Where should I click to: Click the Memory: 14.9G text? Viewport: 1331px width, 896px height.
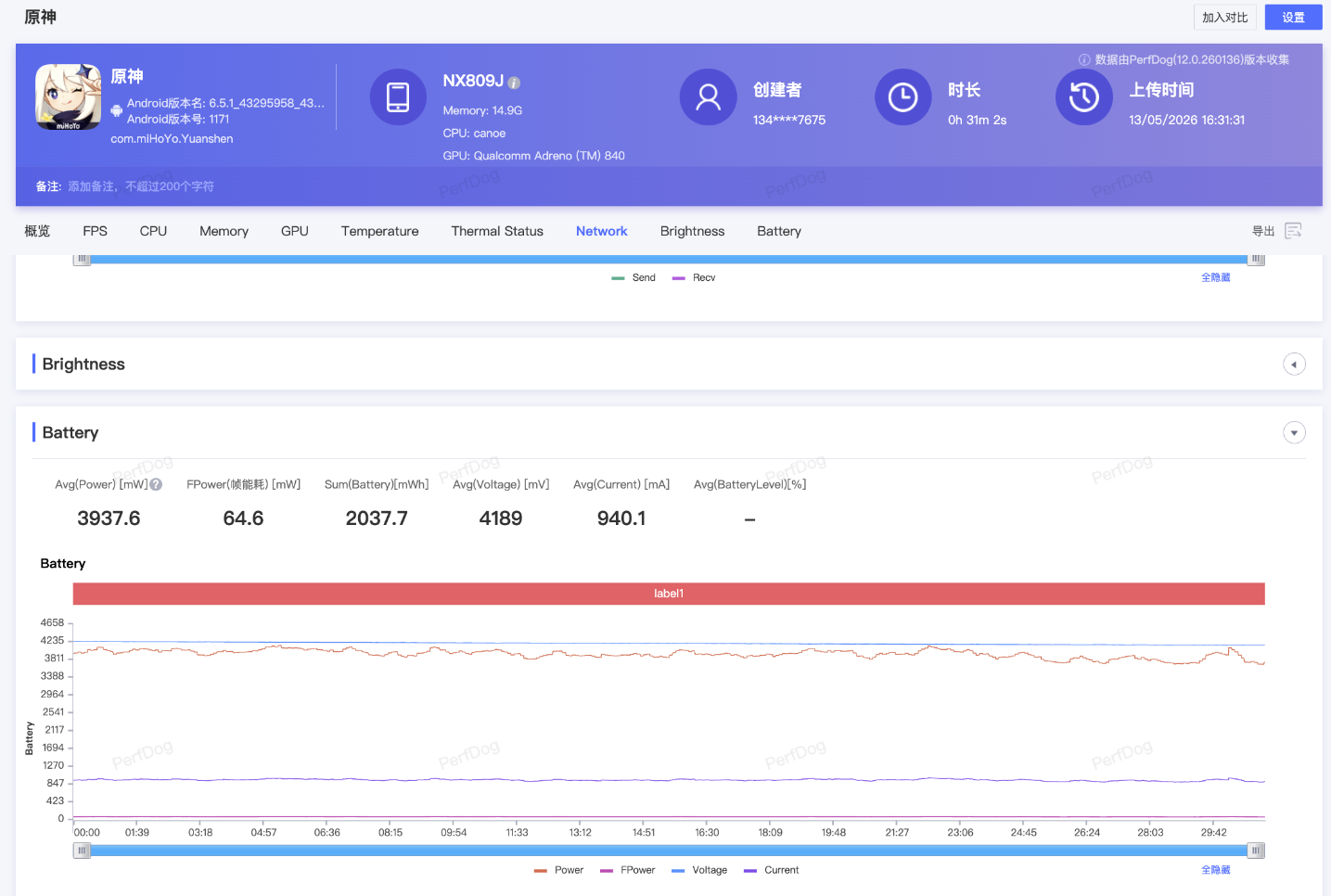482,110
